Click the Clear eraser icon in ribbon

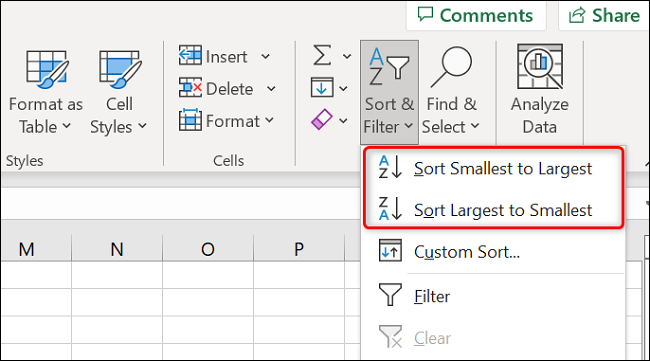322,120
